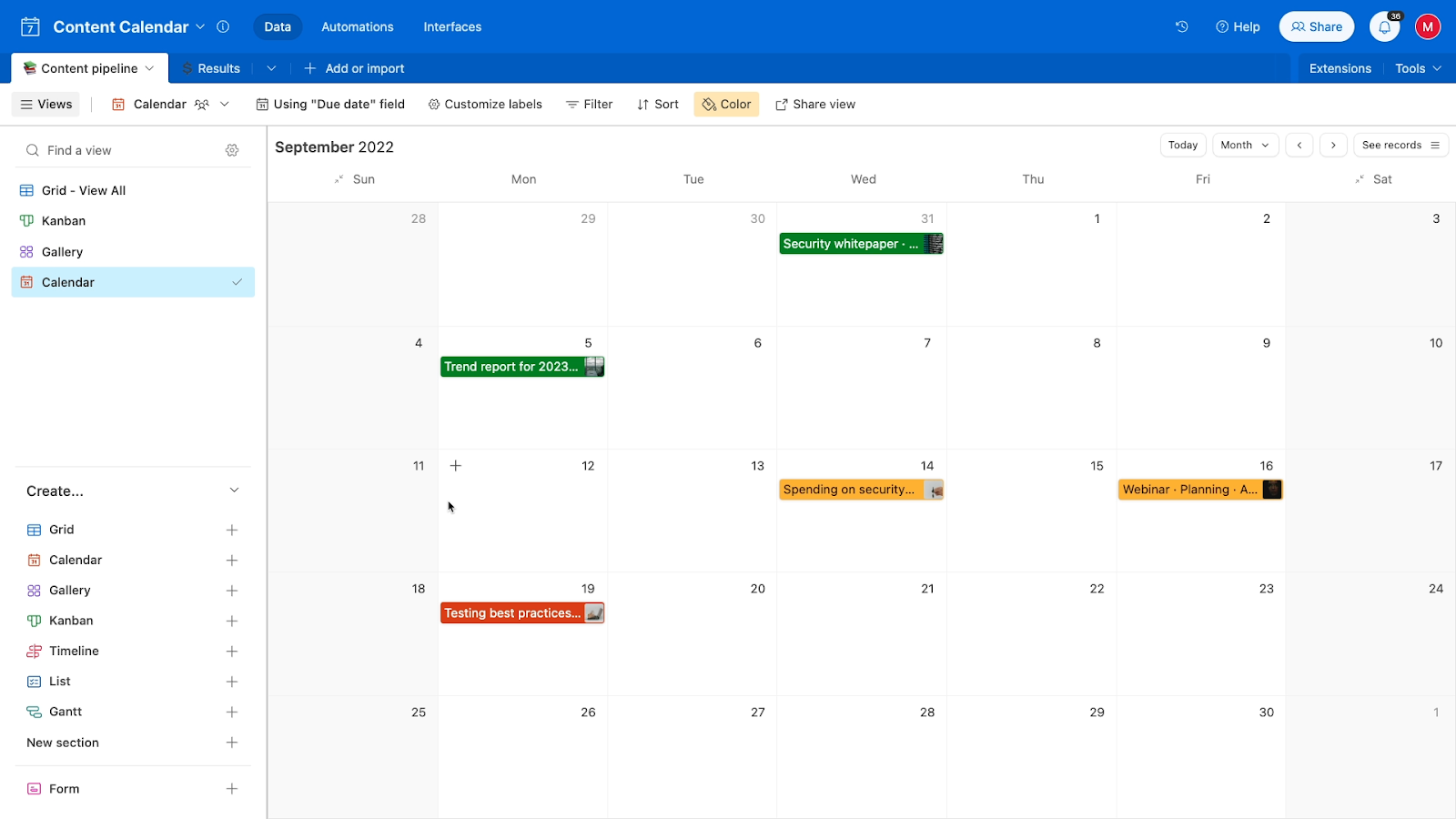Open Extensions panel
The height and width of the screenshot is (819, 1456).
pyautogui.click(x=1340, y=68)
